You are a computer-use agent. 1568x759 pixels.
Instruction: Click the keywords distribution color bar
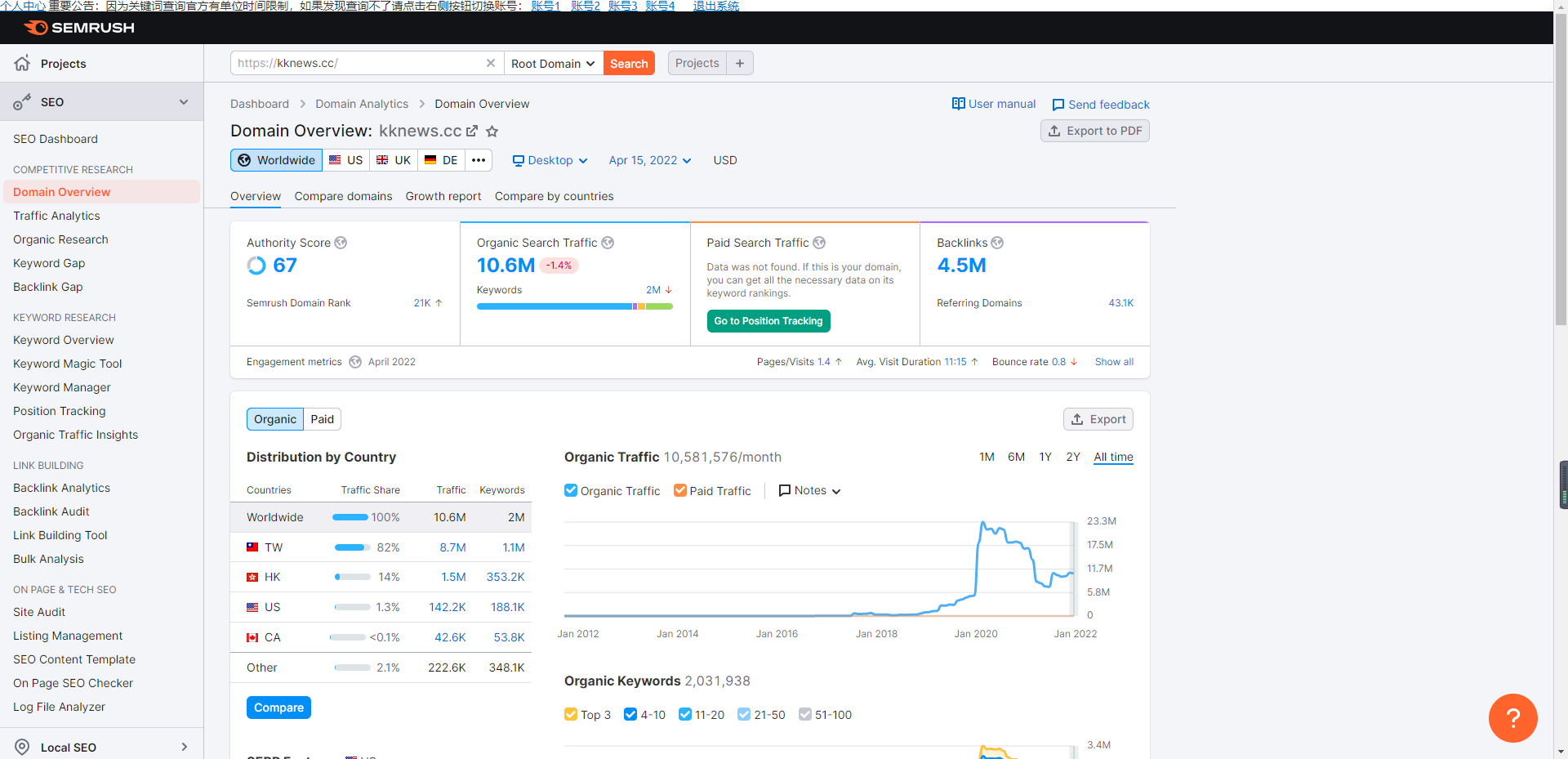[x=575, y=306]
